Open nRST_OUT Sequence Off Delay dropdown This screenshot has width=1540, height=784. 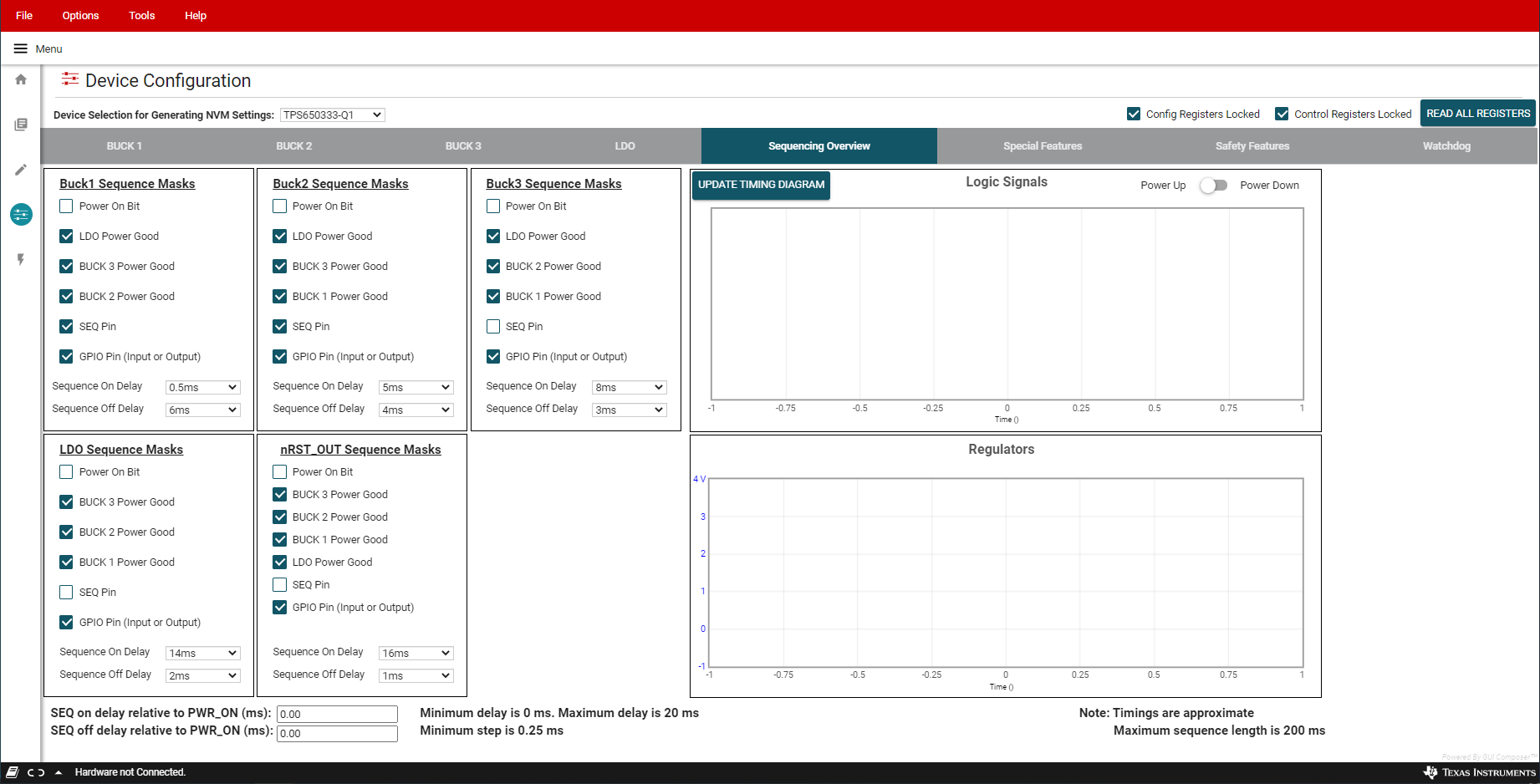416,675
